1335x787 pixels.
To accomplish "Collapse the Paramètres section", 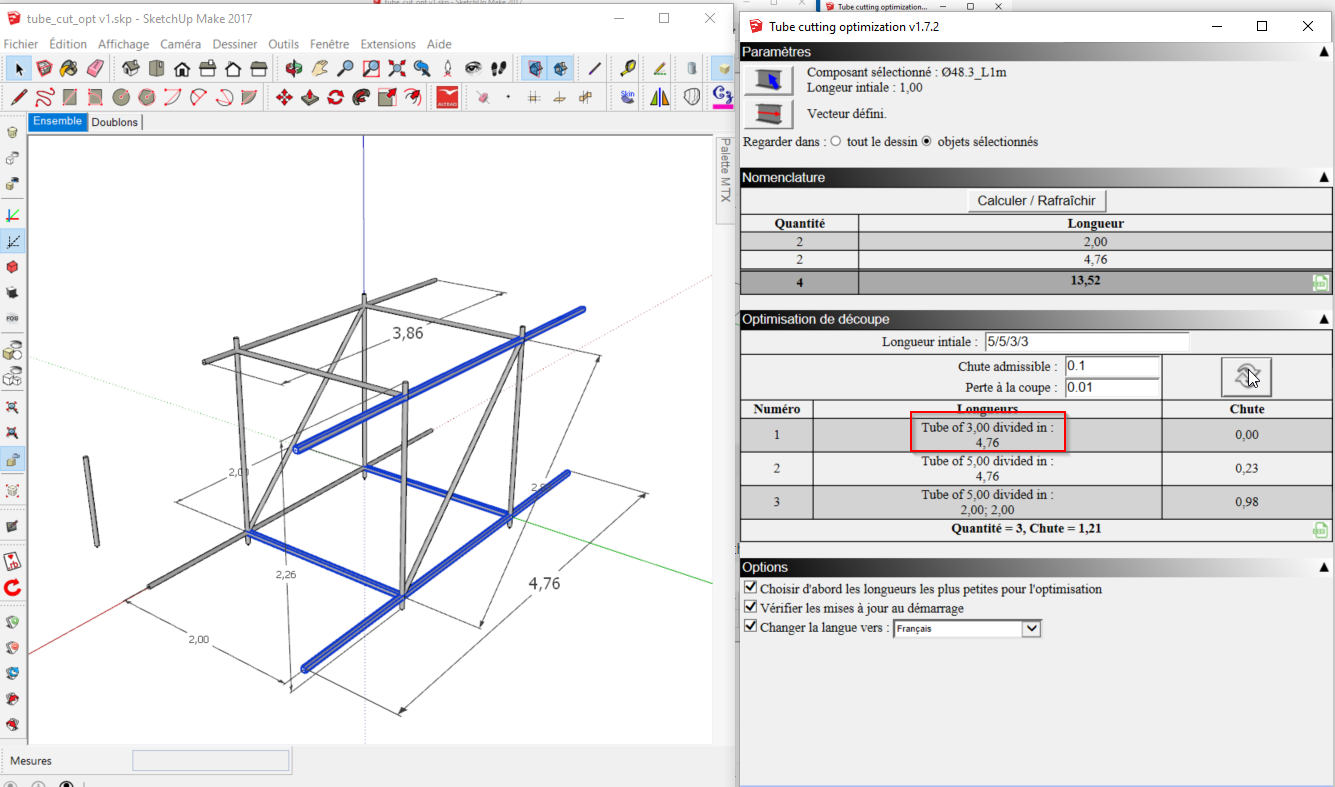I will click(1324, 51).
